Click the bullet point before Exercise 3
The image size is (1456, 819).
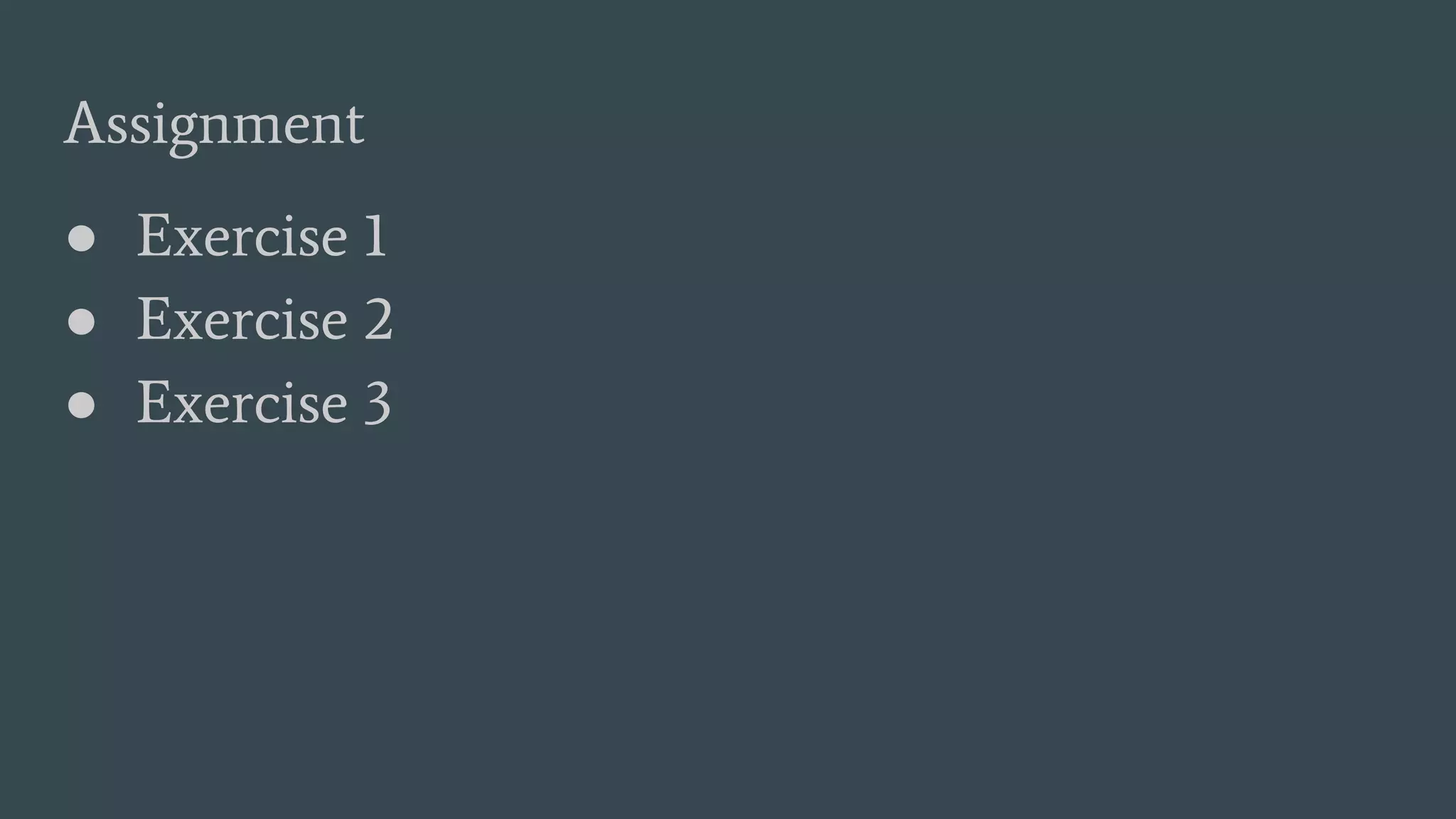(x=81, y=405)
